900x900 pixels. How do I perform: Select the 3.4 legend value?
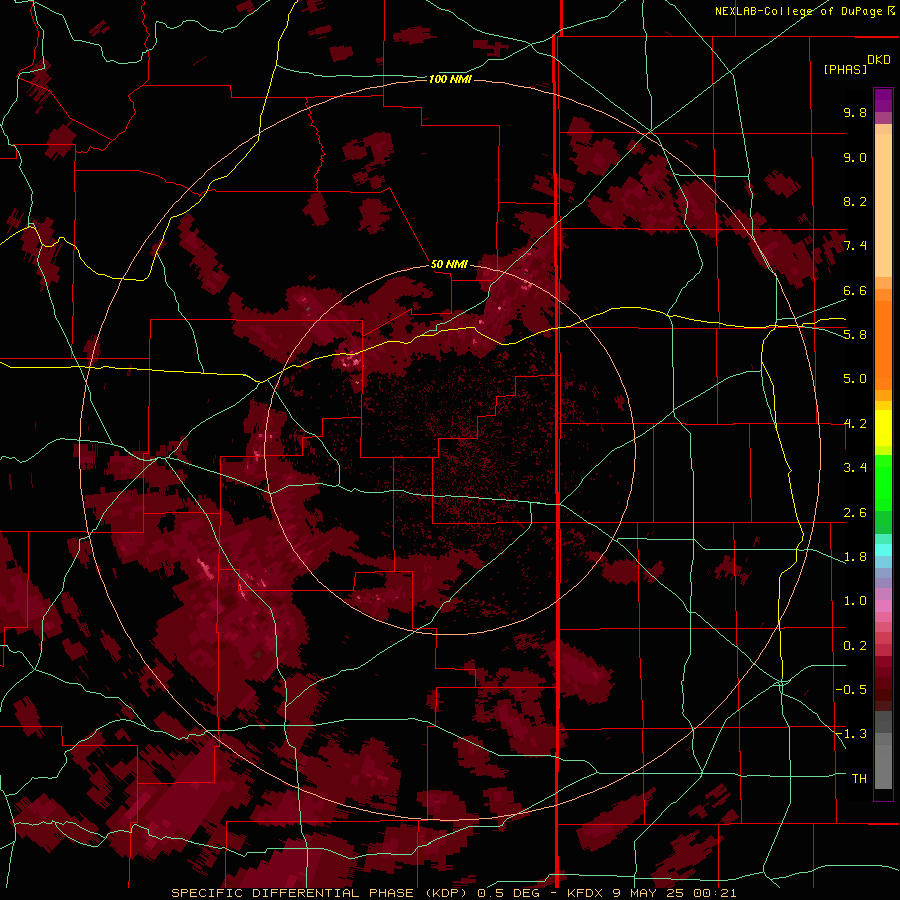pos(855,468)
